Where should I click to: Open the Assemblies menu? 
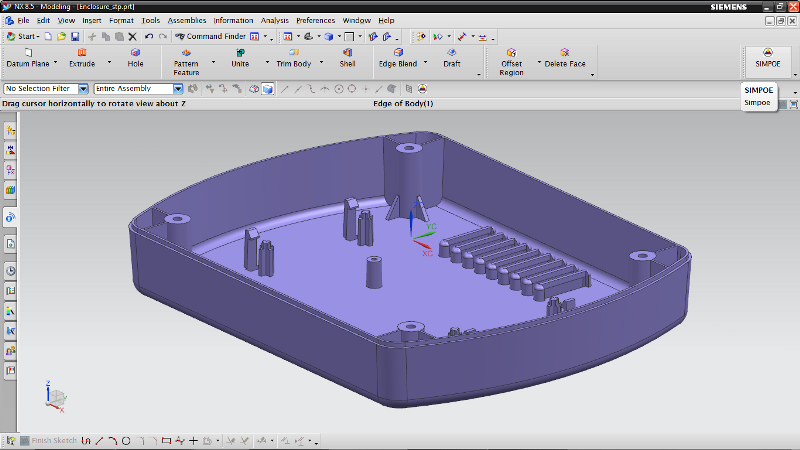pos(187,20)
